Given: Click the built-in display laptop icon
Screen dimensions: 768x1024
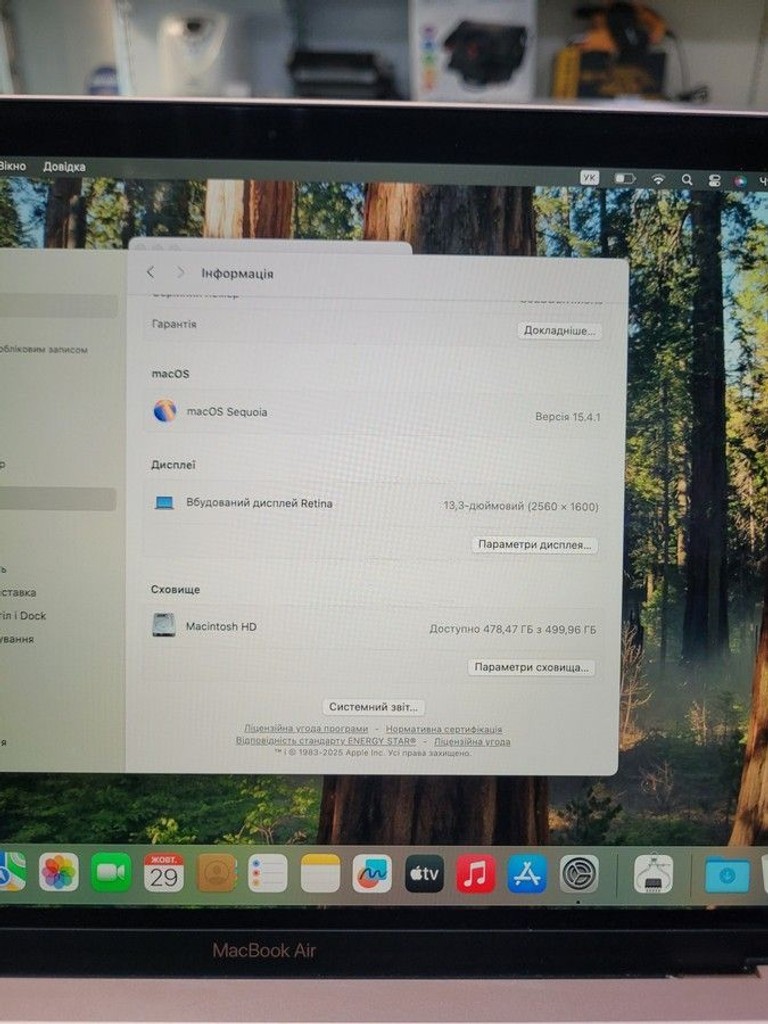Looking at the screenshot, I should click(164, 502).
